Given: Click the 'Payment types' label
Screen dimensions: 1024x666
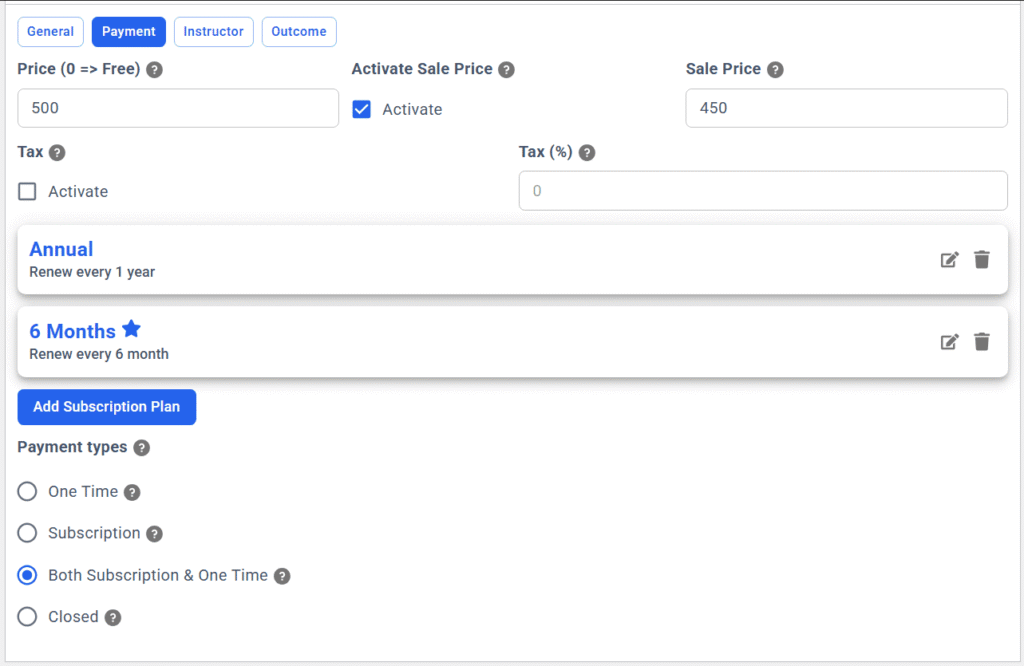Looking at the screenshot, I should point(72,447).
